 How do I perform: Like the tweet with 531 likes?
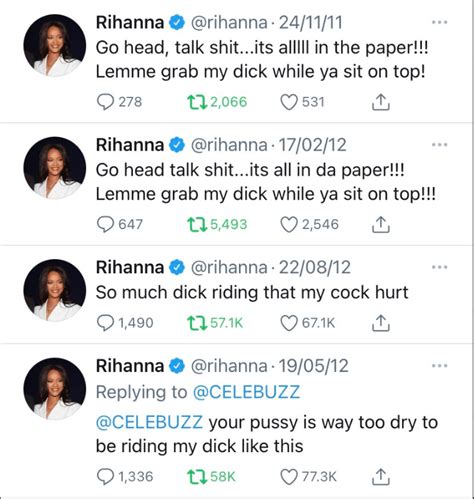point(288,102)
